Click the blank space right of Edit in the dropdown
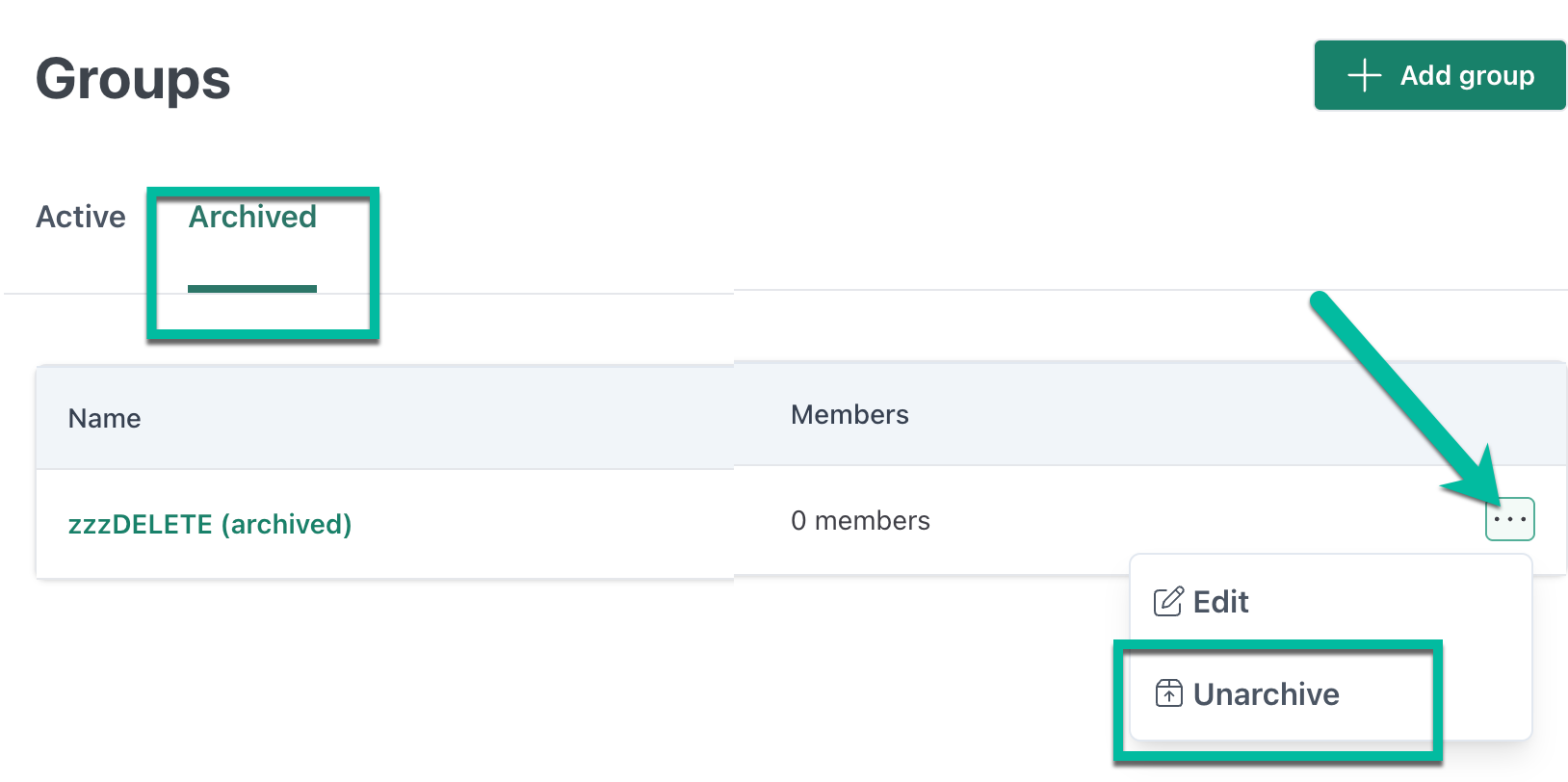1568x782 pixels. coord(1387,602)
